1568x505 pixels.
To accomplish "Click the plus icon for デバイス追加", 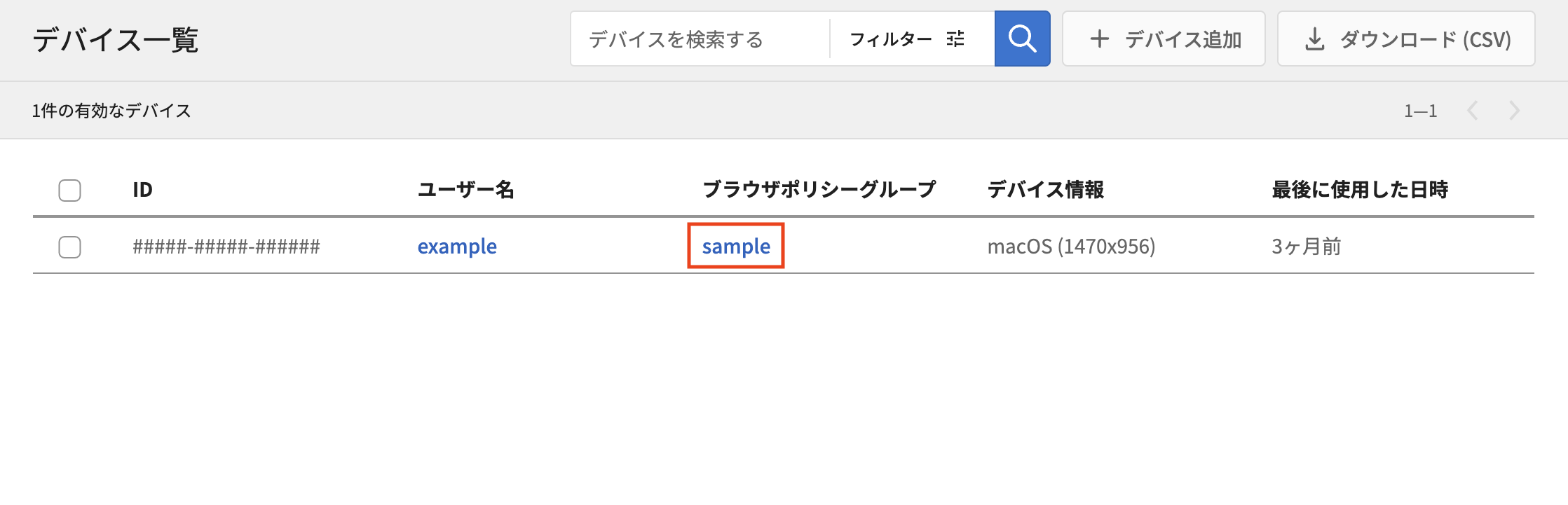I will pyautogui.click(x=1100, y=39).
